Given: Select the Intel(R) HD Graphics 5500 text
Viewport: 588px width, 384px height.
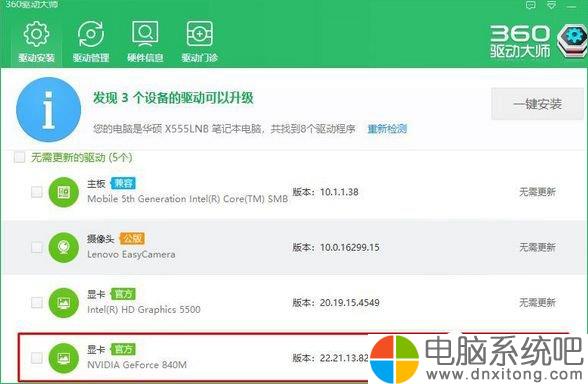Looking at the screenshot, I should (144, 310).
